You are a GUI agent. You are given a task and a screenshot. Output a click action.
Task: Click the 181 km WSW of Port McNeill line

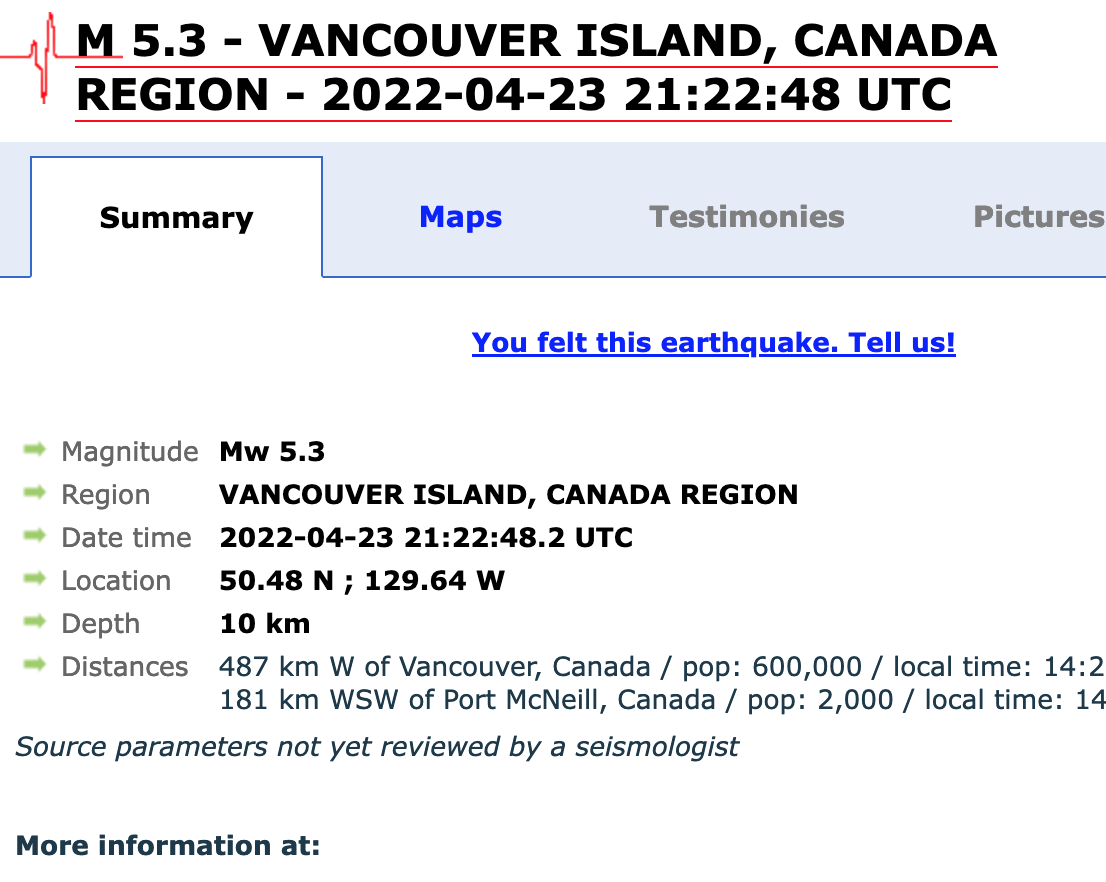point(660,700)
